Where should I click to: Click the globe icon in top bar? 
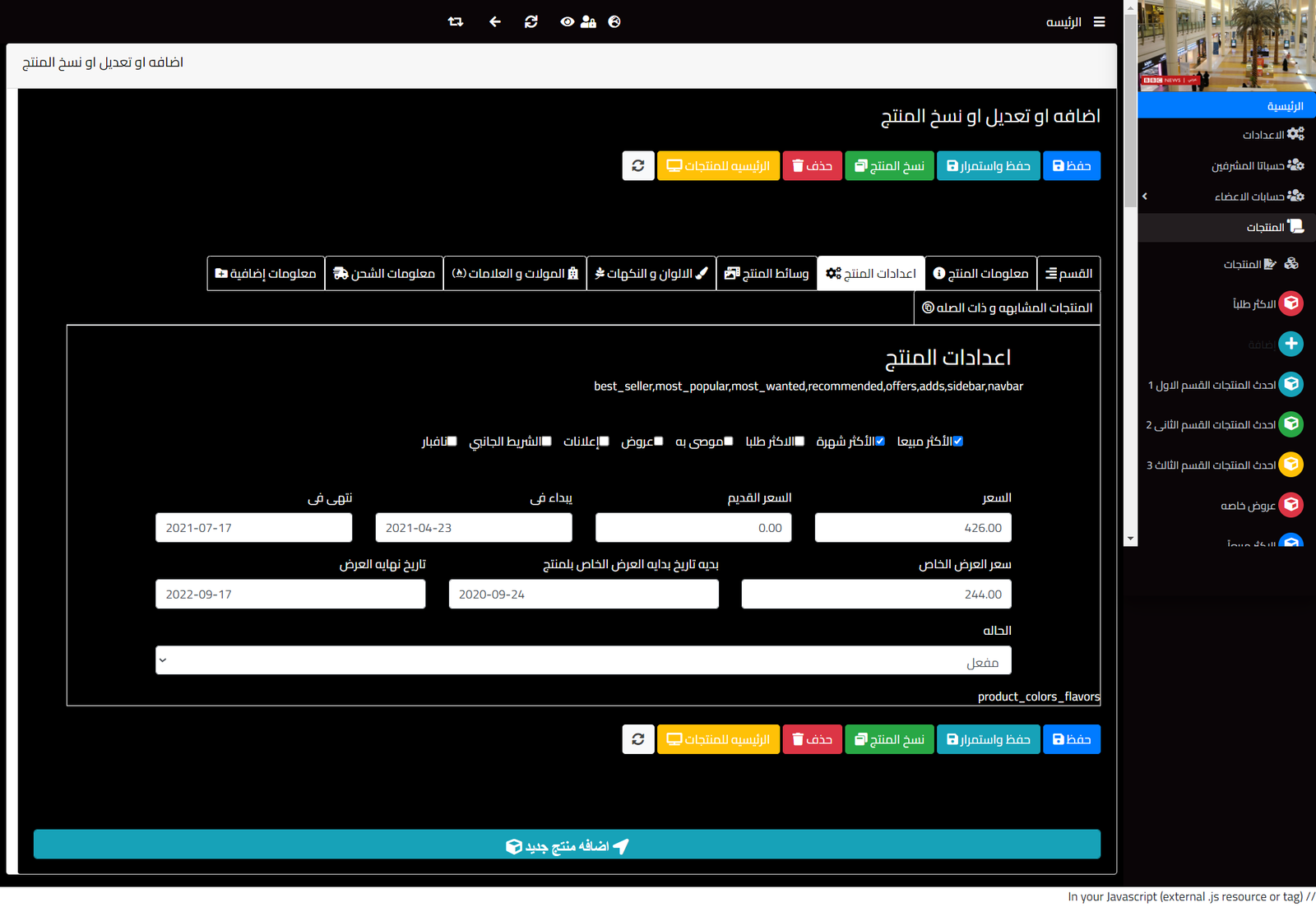point(614,22)
